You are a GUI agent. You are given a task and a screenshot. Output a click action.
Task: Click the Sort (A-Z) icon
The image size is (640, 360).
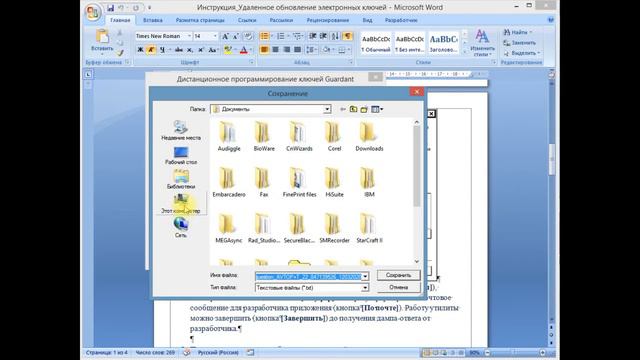(335, 36)
